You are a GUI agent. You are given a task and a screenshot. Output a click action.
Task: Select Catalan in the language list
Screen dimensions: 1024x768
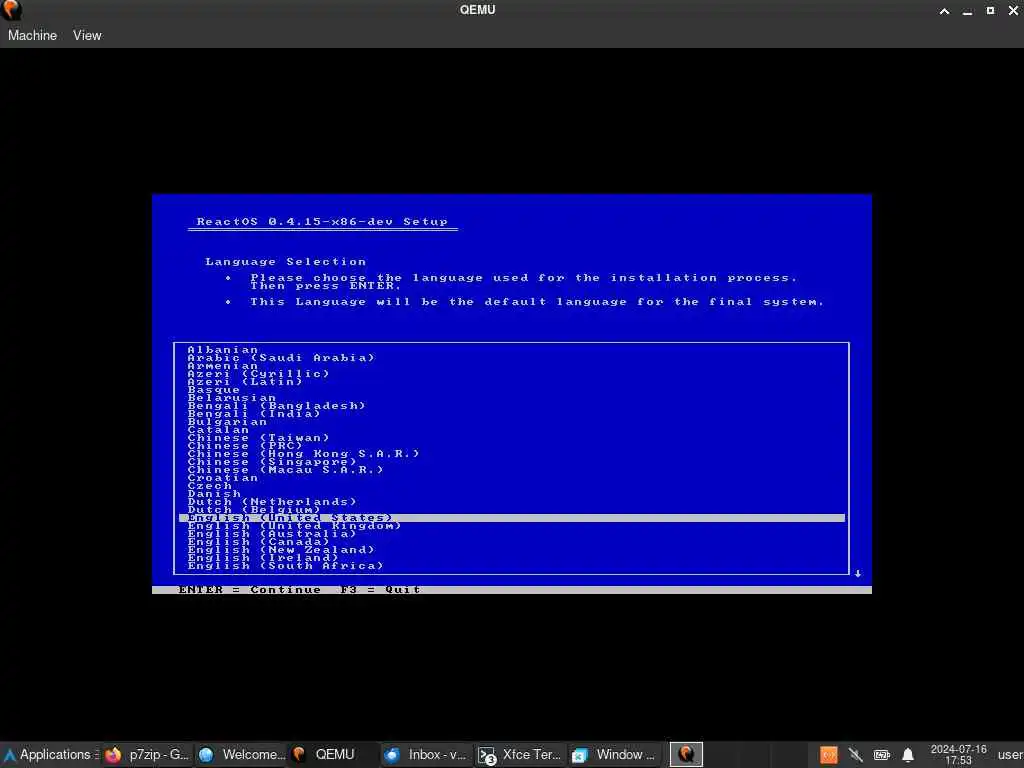point(218,430)
